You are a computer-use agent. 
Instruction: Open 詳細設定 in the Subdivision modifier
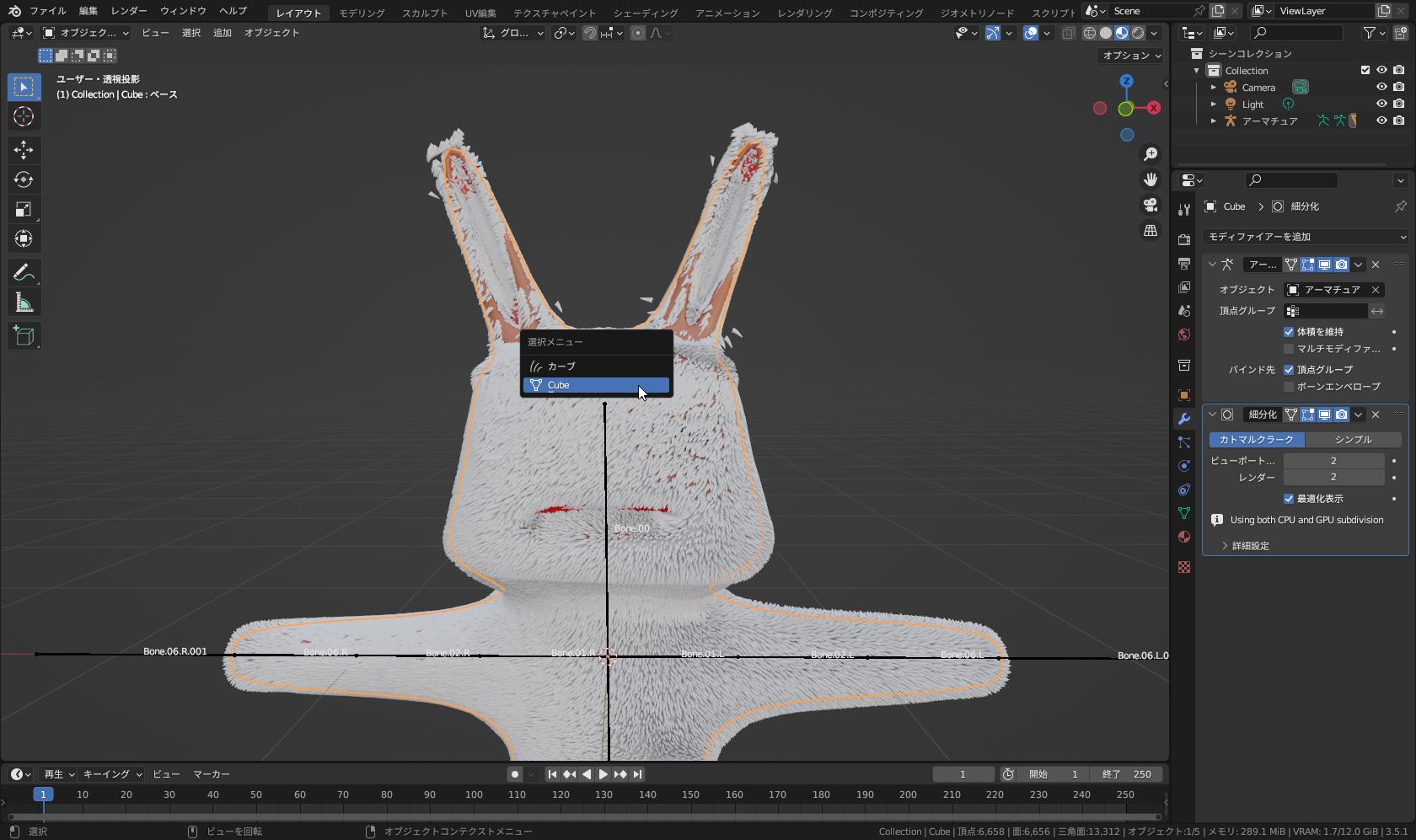(x=1252, y=545)
